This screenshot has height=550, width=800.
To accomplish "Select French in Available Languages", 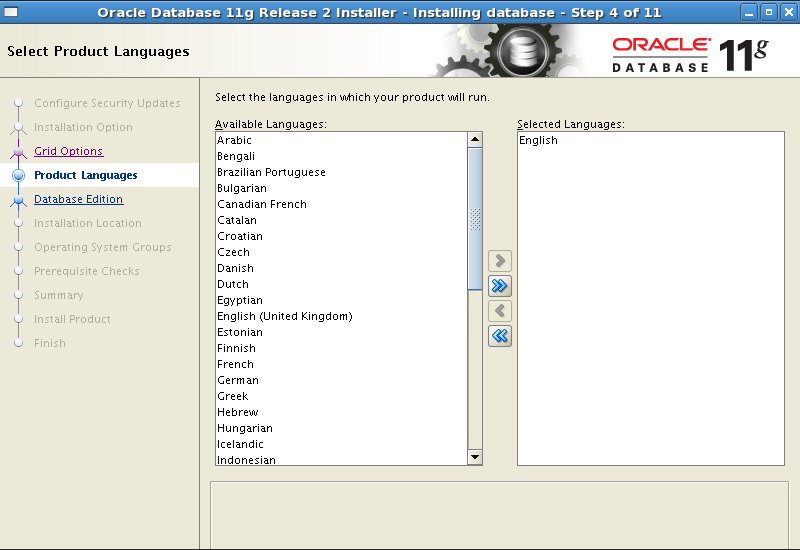I will 341,364.
